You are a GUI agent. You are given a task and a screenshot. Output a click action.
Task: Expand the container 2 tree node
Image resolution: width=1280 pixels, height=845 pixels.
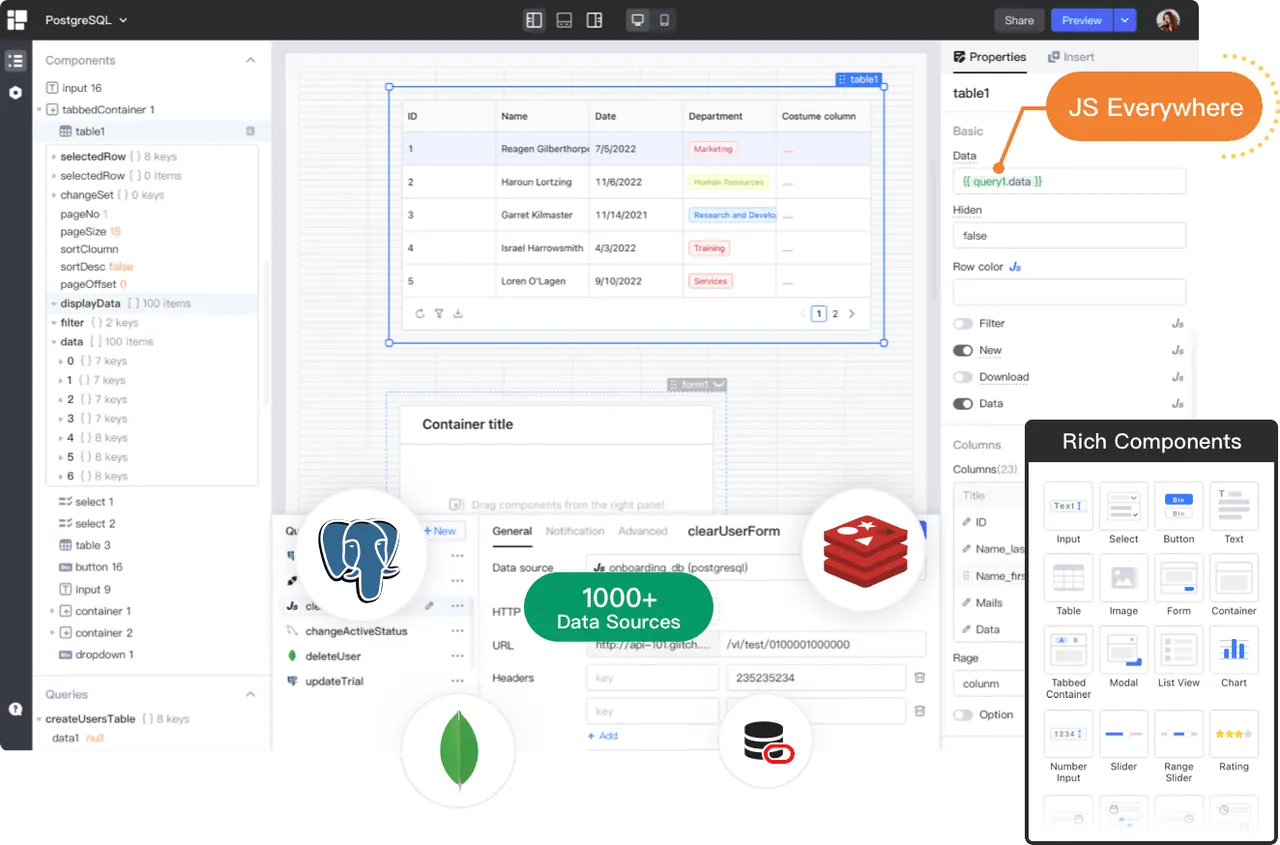pos(53,633)
